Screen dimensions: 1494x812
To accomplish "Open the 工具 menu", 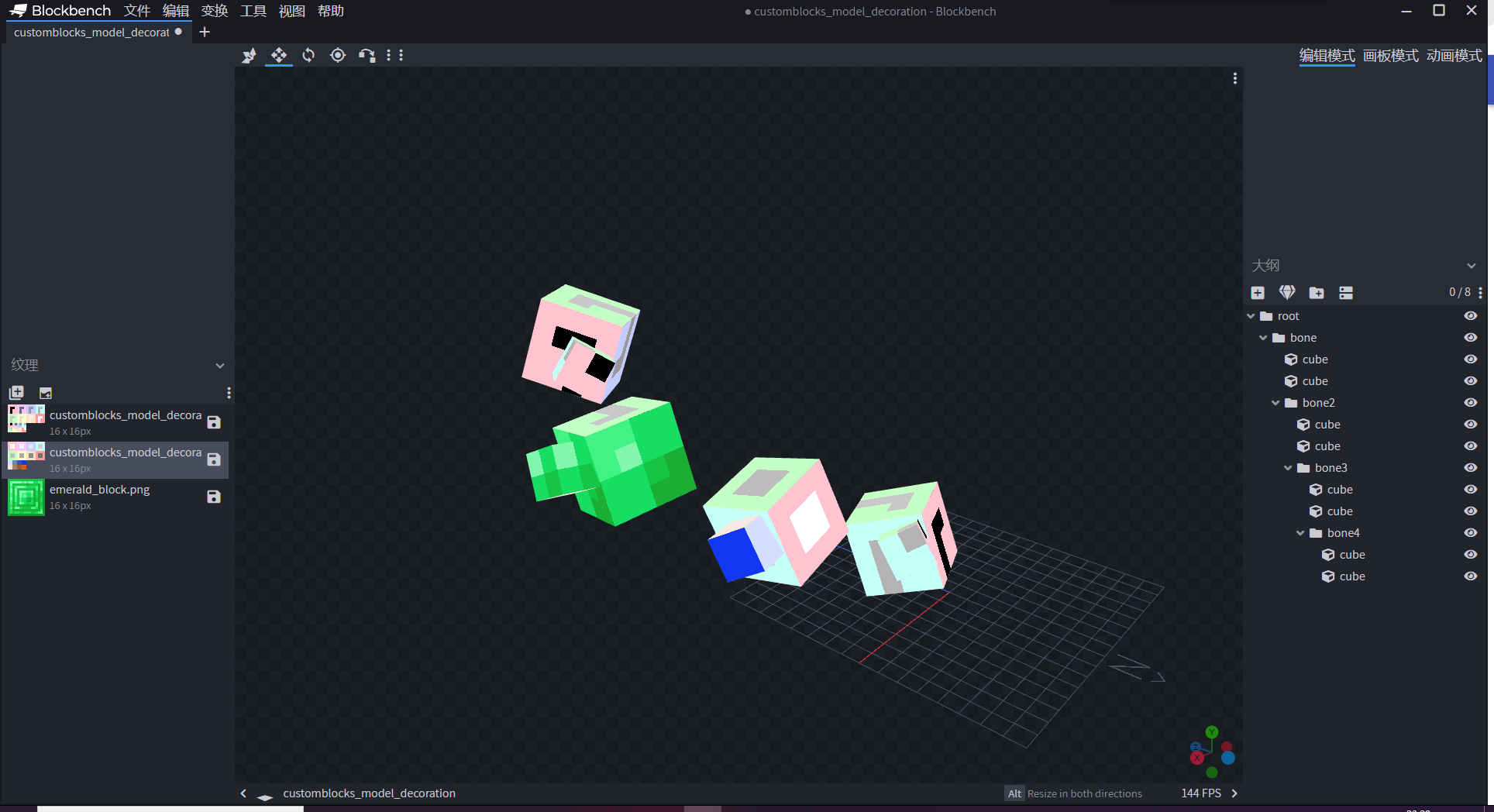I will click(x=253, y=11).
